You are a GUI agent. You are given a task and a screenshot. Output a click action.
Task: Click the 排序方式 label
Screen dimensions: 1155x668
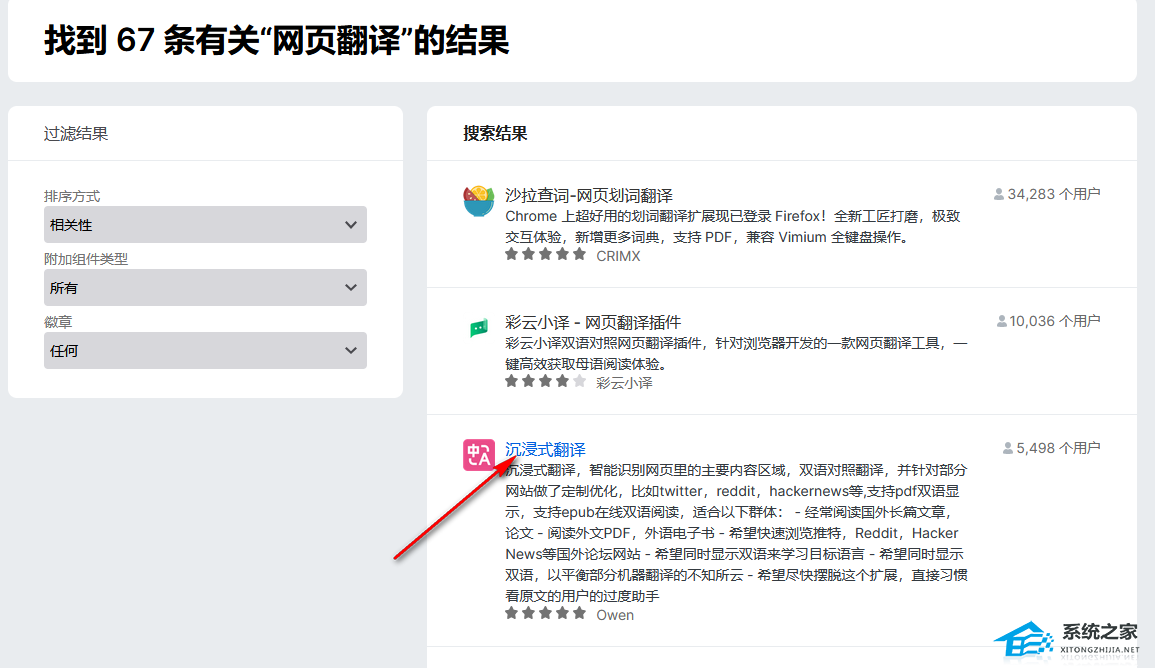click(71, 196)
